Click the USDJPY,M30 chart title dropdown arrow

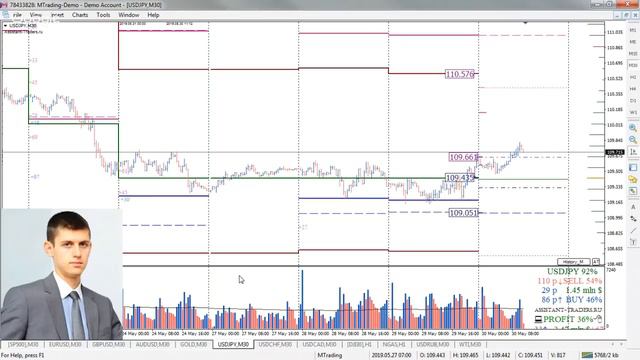(x=5, y=25)
